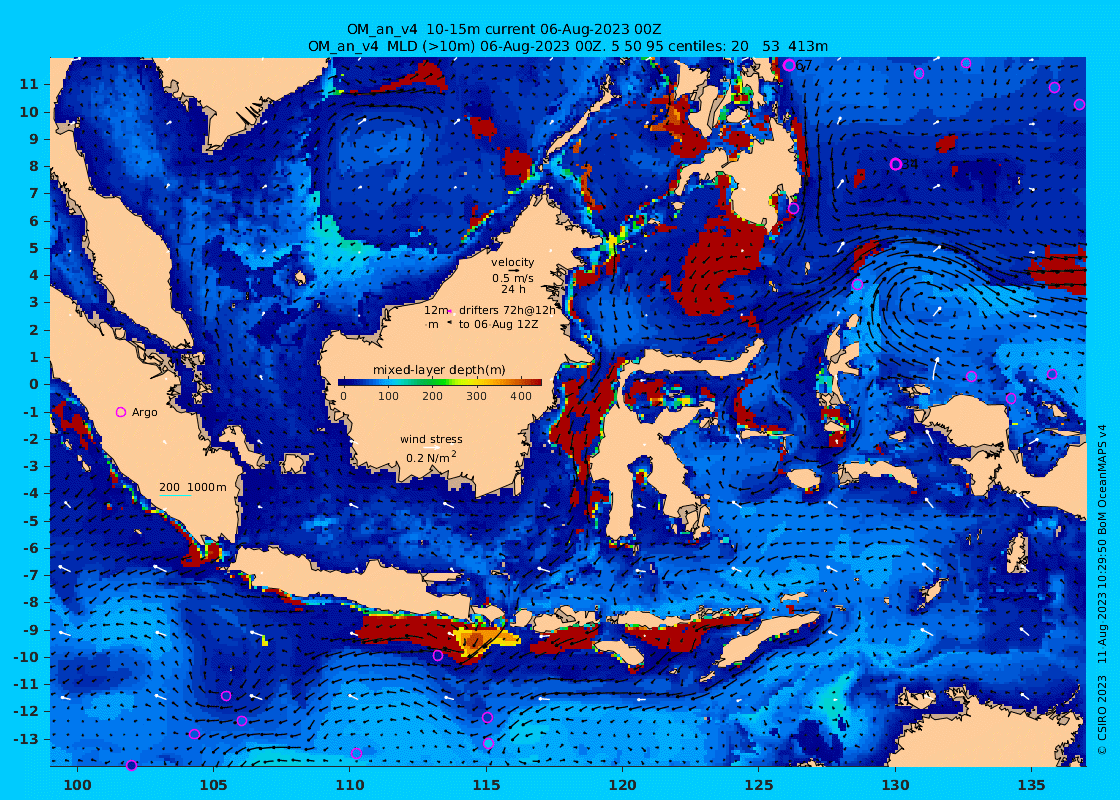Click the cyan 200 1000m contour legend line

175,496
